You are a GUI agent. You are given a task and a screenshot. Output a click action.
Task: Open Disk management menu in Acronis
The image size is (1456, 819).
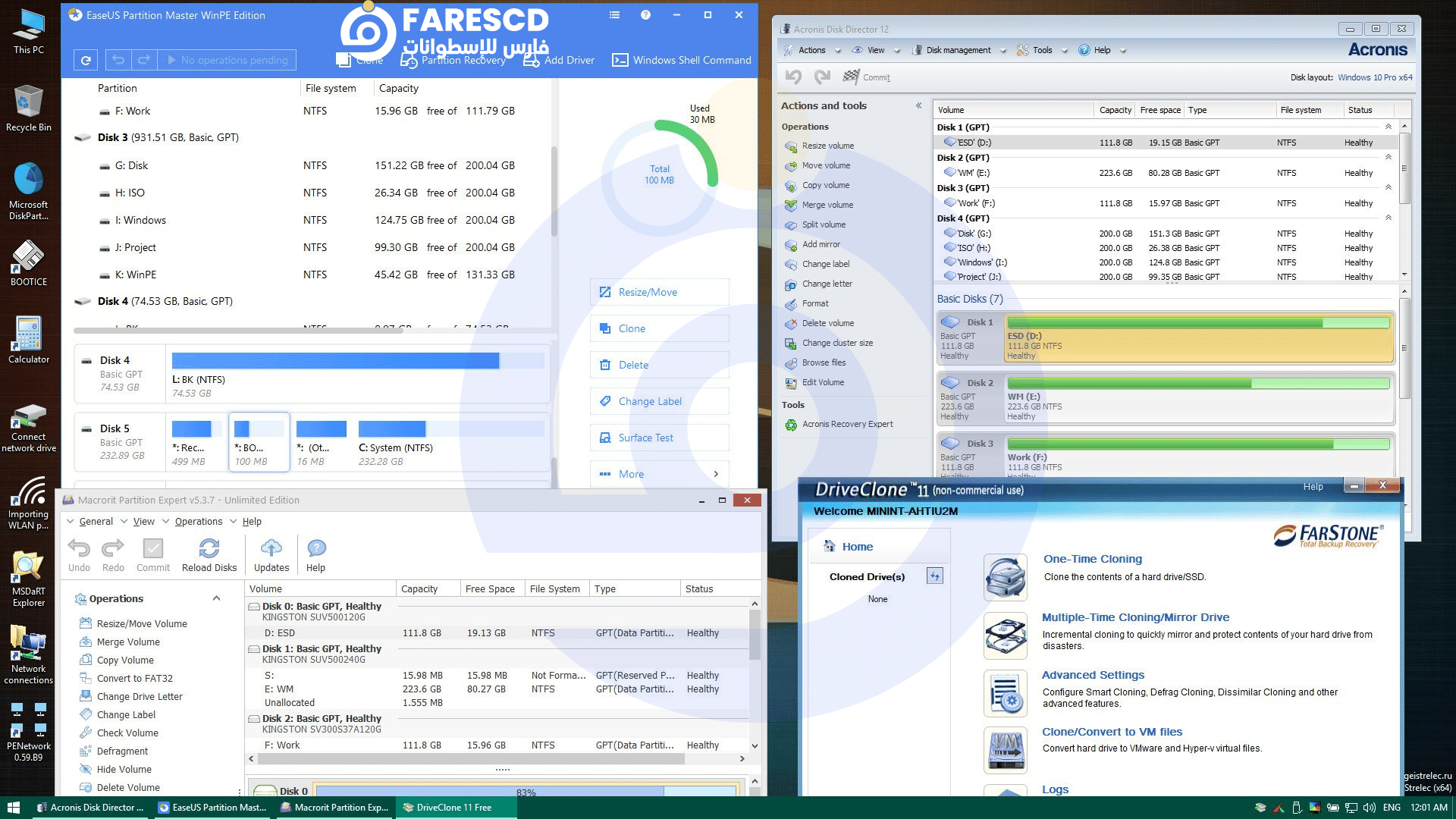[959, 50]
